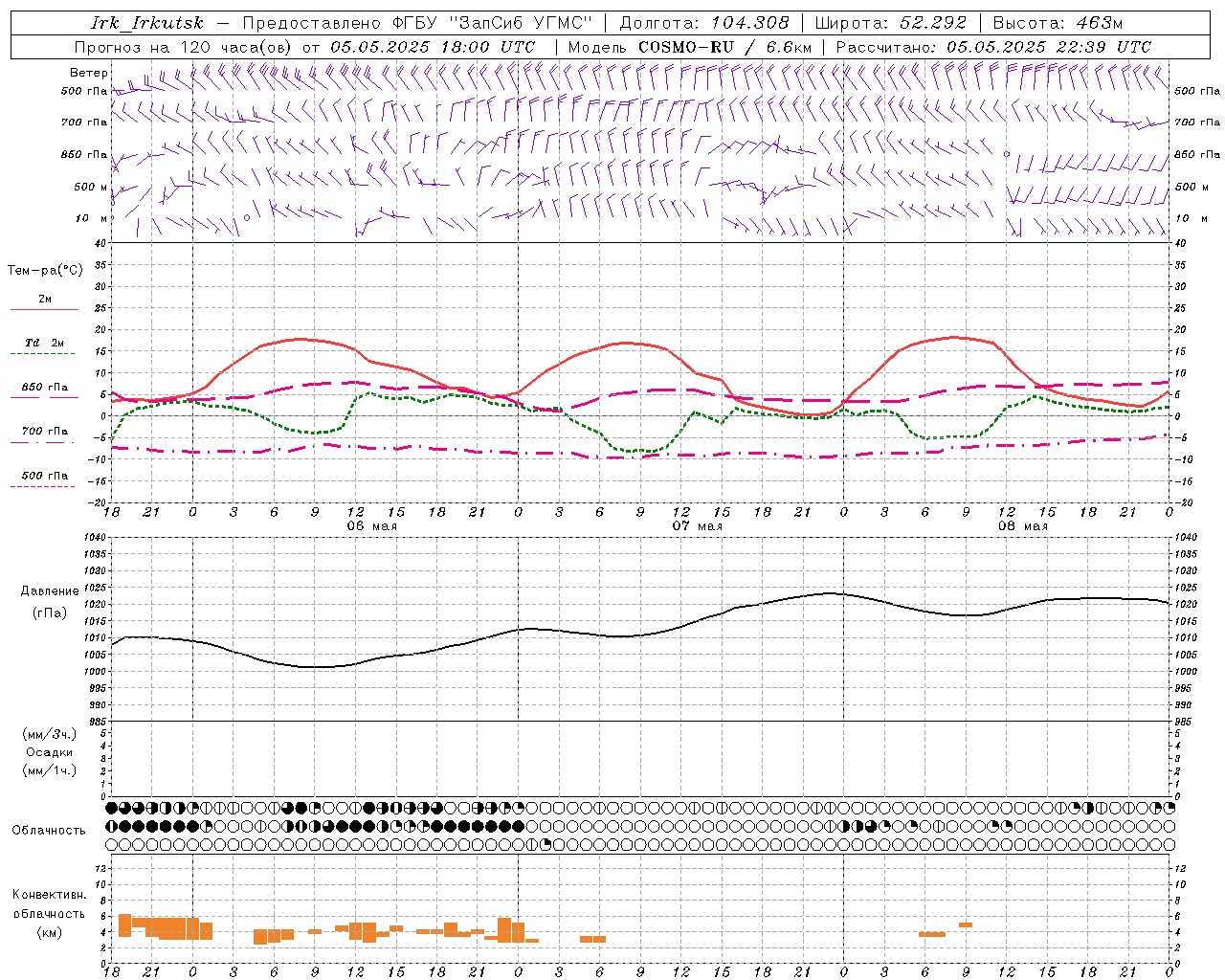Click the (мм/1ч.) precipitation unit label
This screenshot has width=1225, height=980.
(x=50, y=770)
